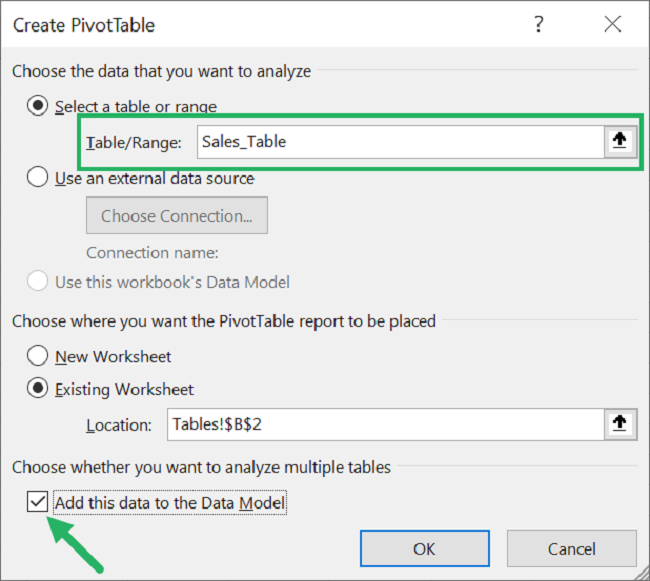Screen dimensions: 650x581
Task: Click the Cancel button
Action: click(x=571, y=549)
